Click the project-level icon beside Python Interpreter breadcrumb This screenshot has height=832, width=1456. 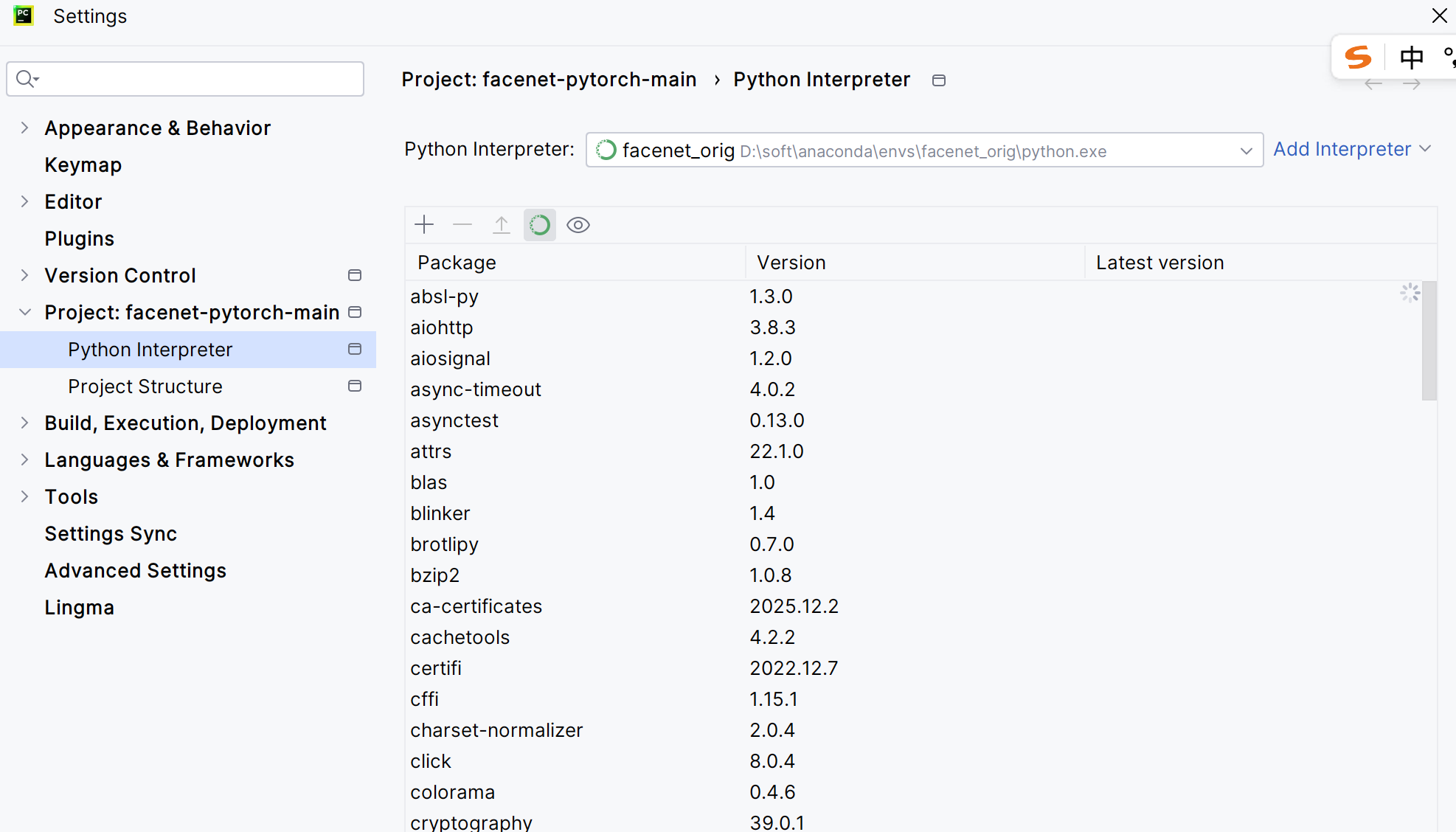pyautogui.click(x=939, y=80)
